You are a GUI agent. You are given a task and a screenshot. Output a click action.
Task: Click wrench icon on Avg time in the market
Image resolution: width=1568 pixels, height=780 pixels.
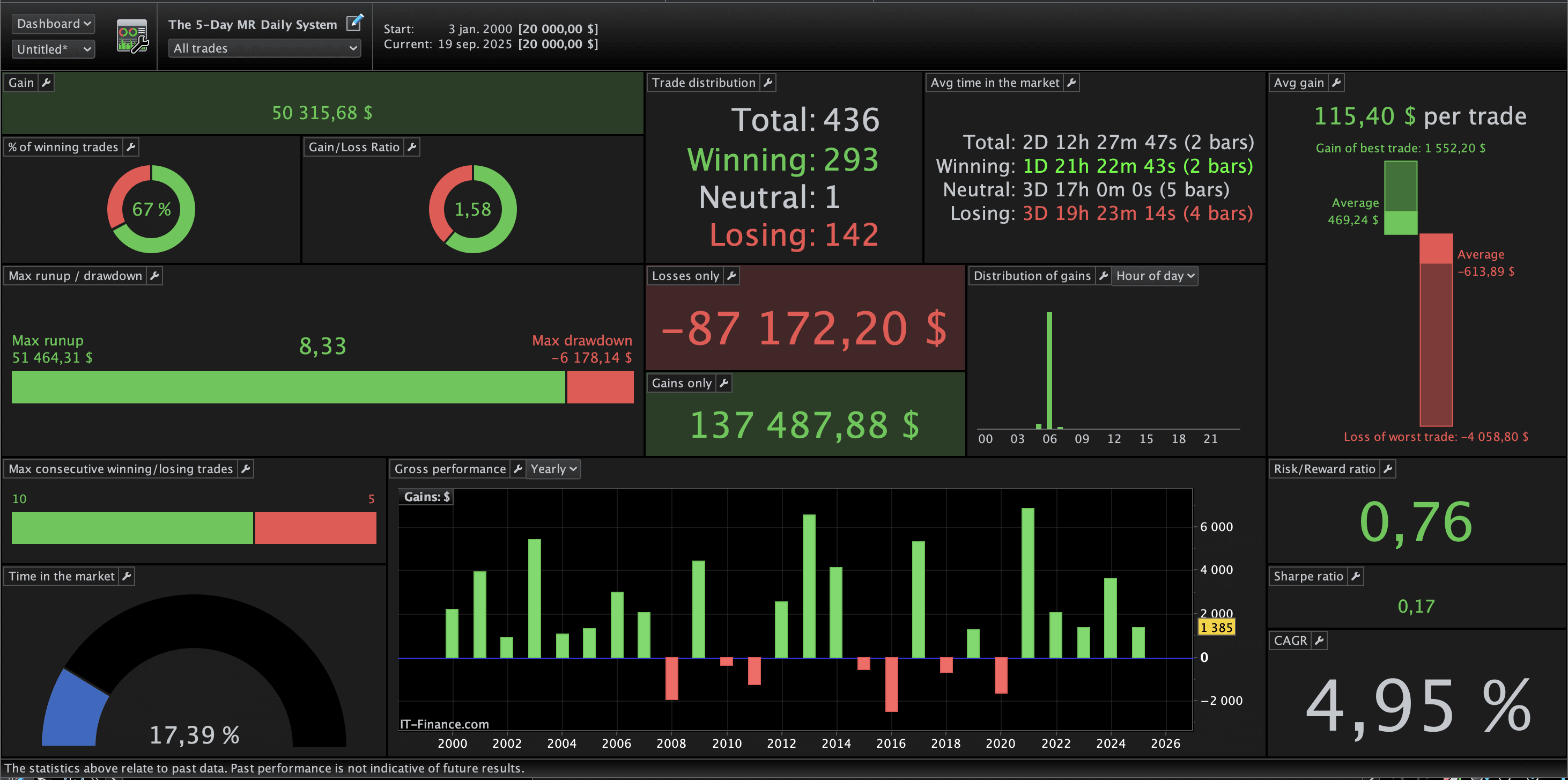click(x=1072, y=83)
